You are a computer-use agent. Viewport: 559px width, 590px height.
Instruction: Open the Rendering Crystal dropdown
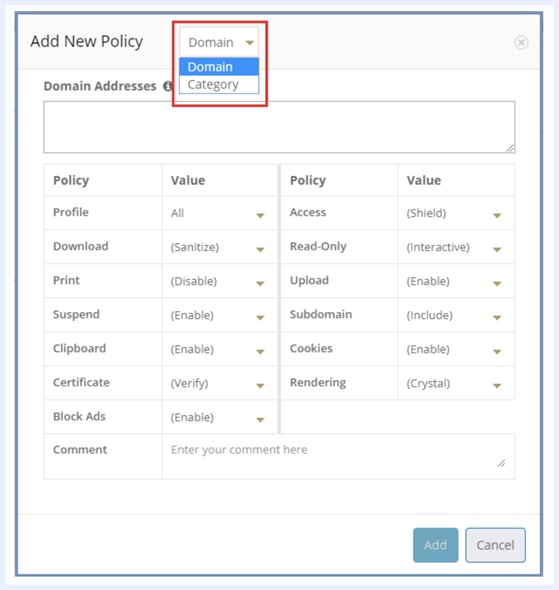[454, 383]
